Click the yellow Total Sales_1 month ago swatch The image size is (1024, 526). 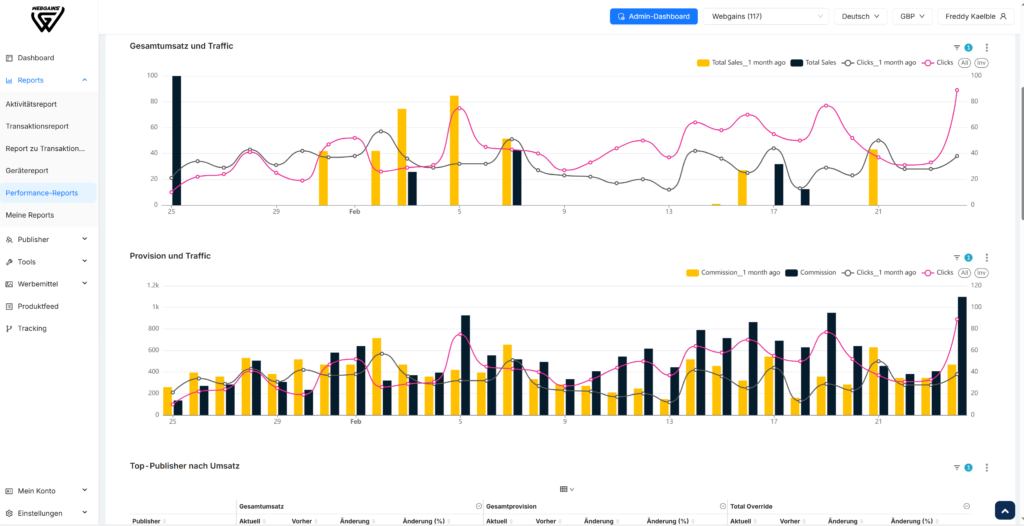pos(703,63)
